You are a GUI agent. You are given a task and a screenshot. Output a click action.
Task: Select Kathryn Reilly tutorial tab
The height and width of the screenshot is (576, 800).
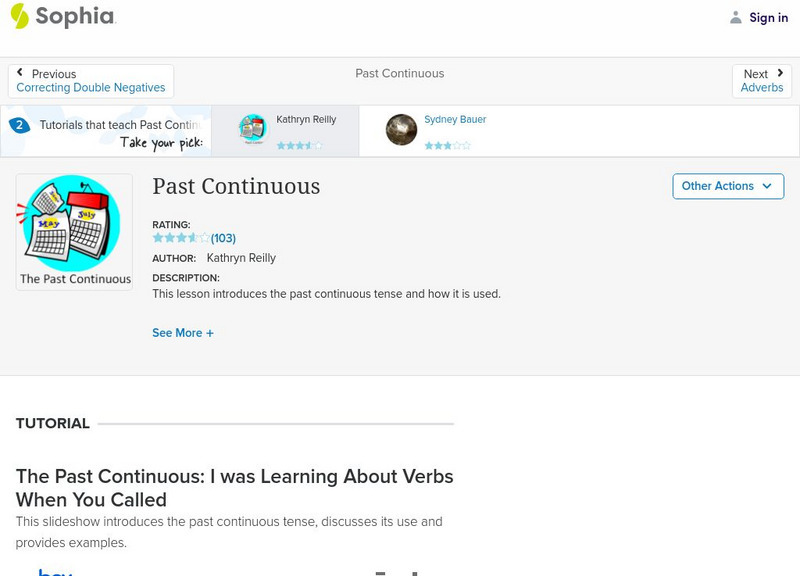(306, 120)
